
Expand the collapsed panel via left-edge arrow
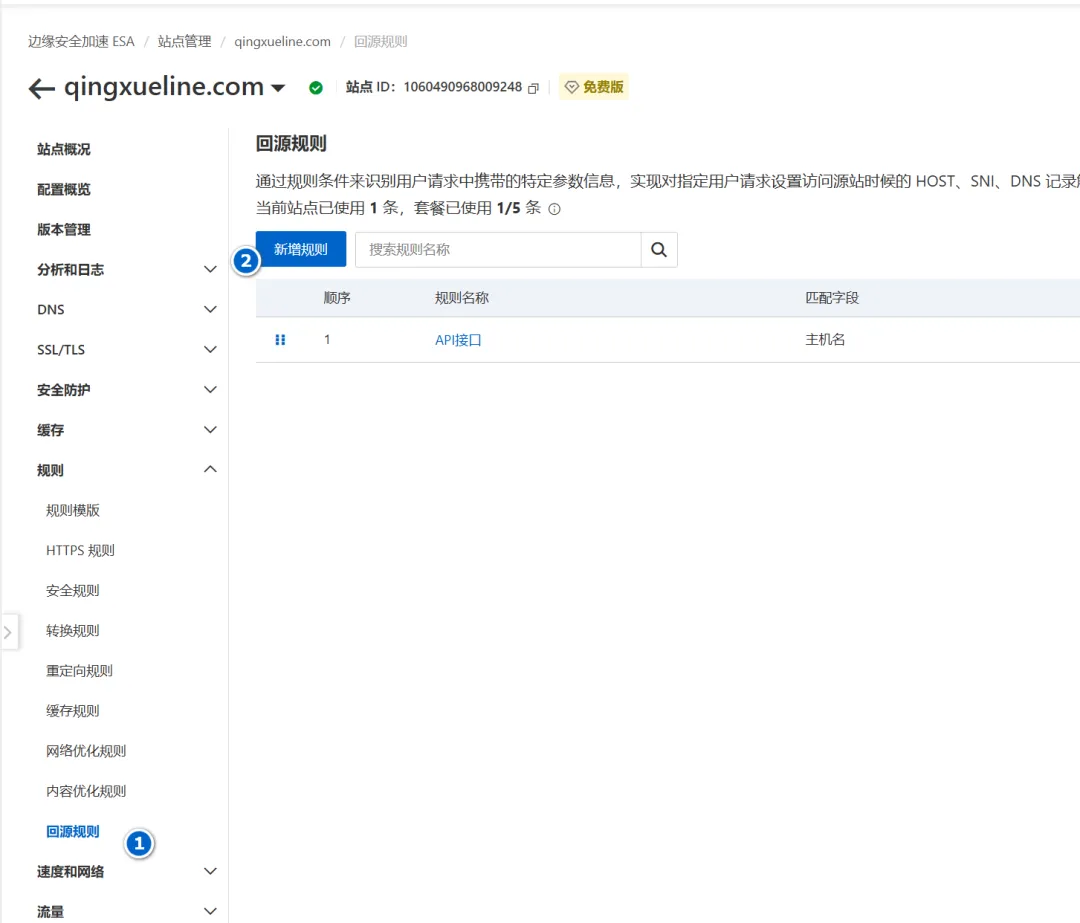(x=10, y=631)
